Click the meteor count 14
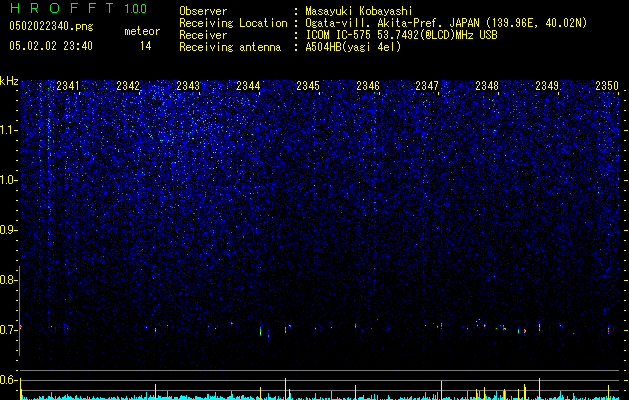The width and height of the screenshot is (629, 400). [x=146, y=46]
